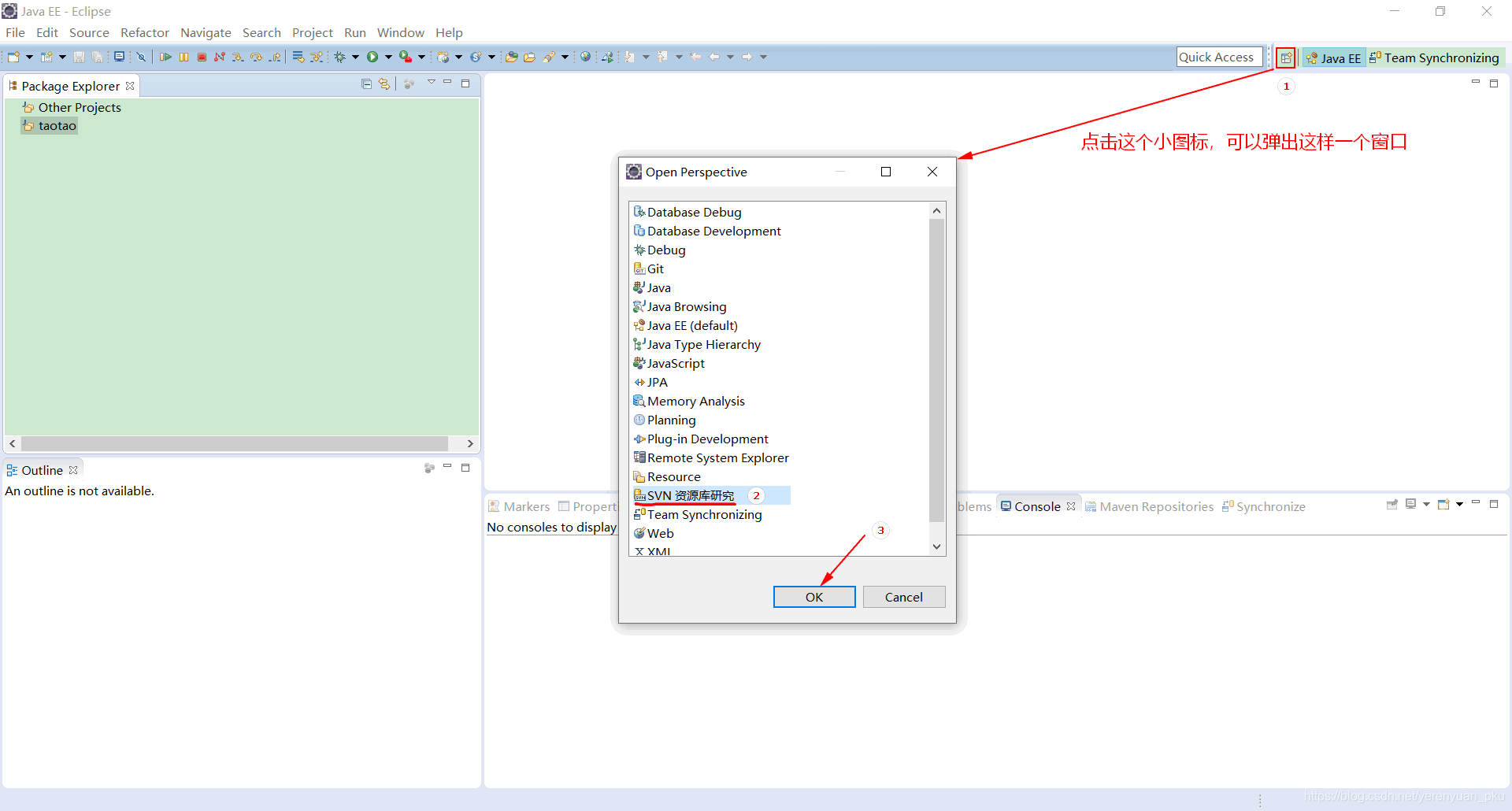The image size is (1512, 811).
Task: Click perspective list scrollbar up arrow
Action: point(936,210)
